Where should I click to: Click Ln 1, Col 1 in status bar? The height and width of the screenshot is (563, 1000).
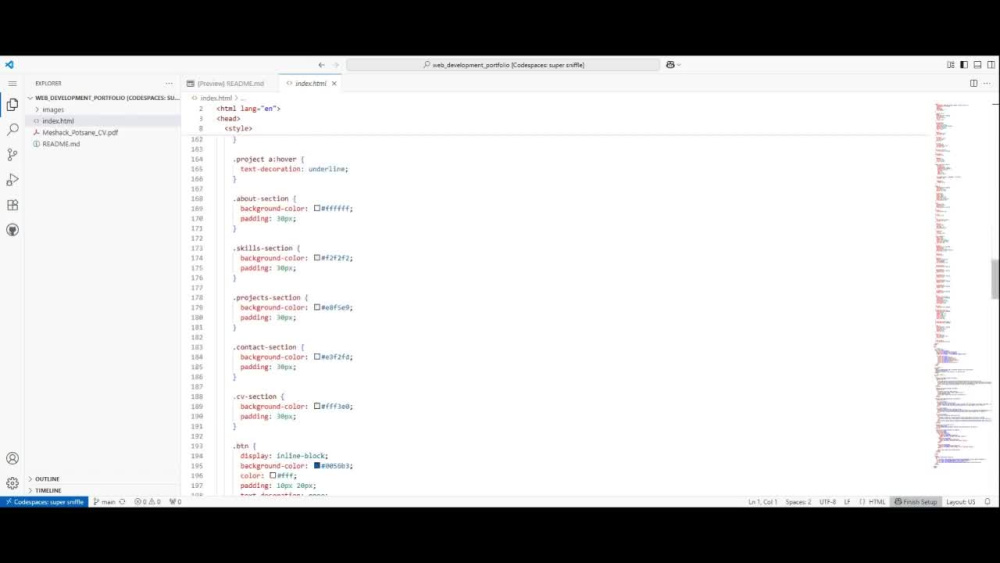point(762,502)
